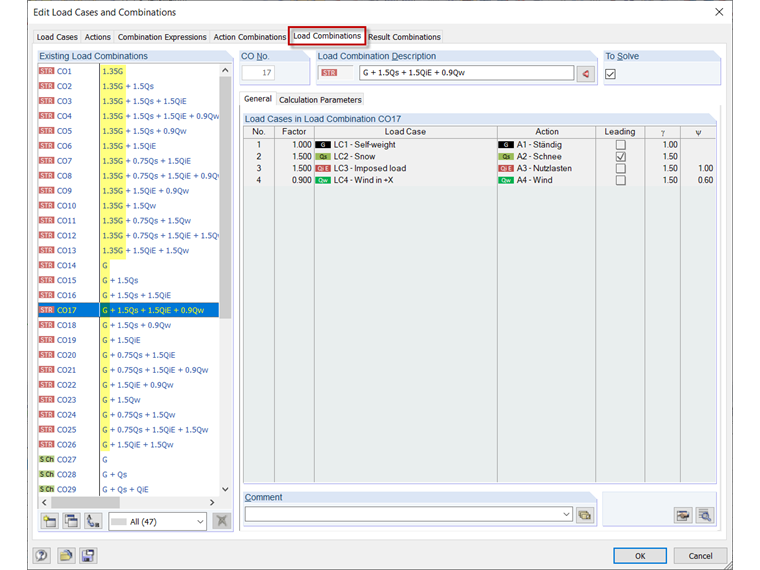Click the QiE icon for LC3 Imposed load
The image size is (760, 570).
(323, 168)
